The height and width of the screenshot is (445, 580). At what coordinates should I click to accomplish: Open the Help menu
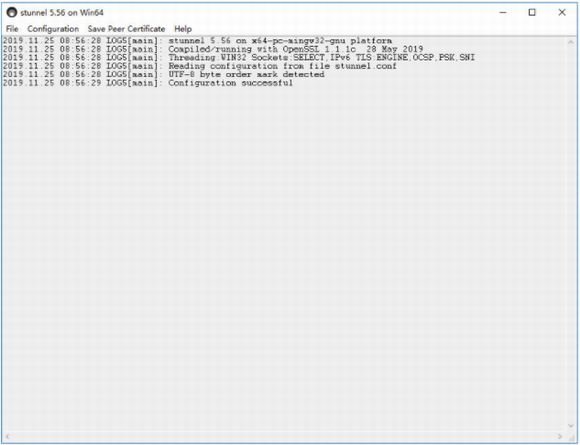pos(183,29)
